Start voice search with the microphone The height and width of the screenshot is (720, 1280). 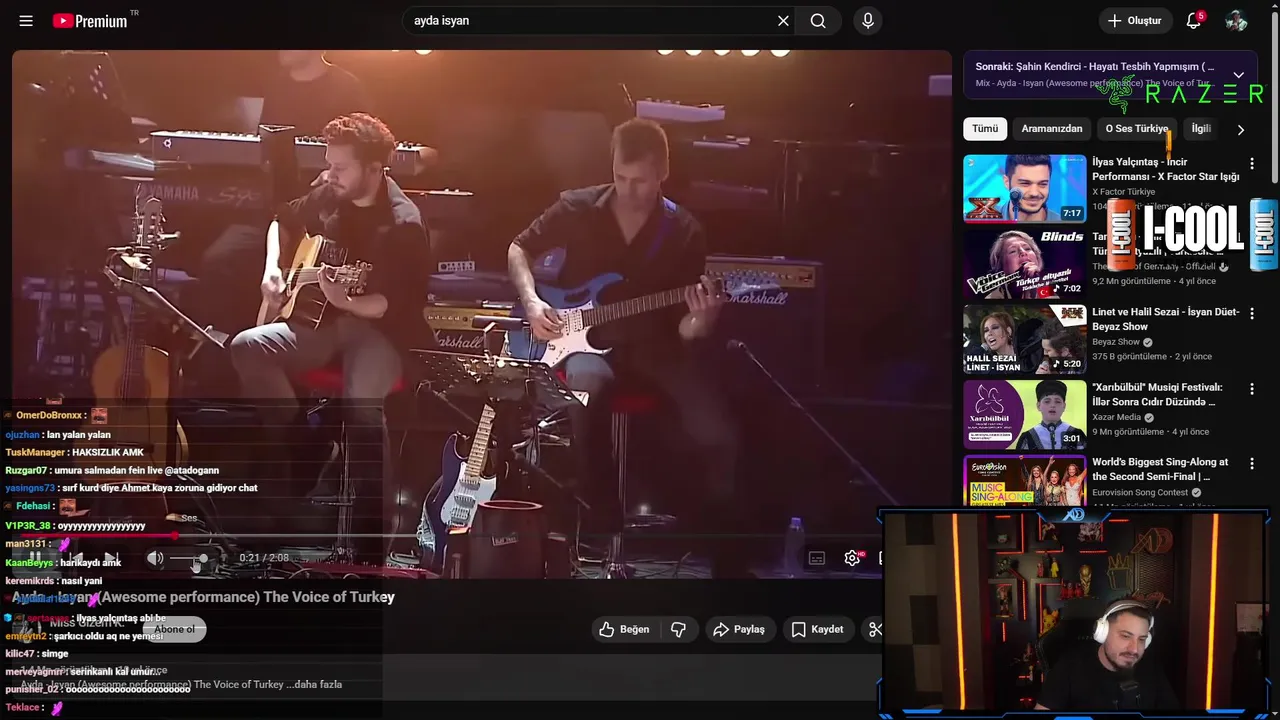(x=868, y=21)
